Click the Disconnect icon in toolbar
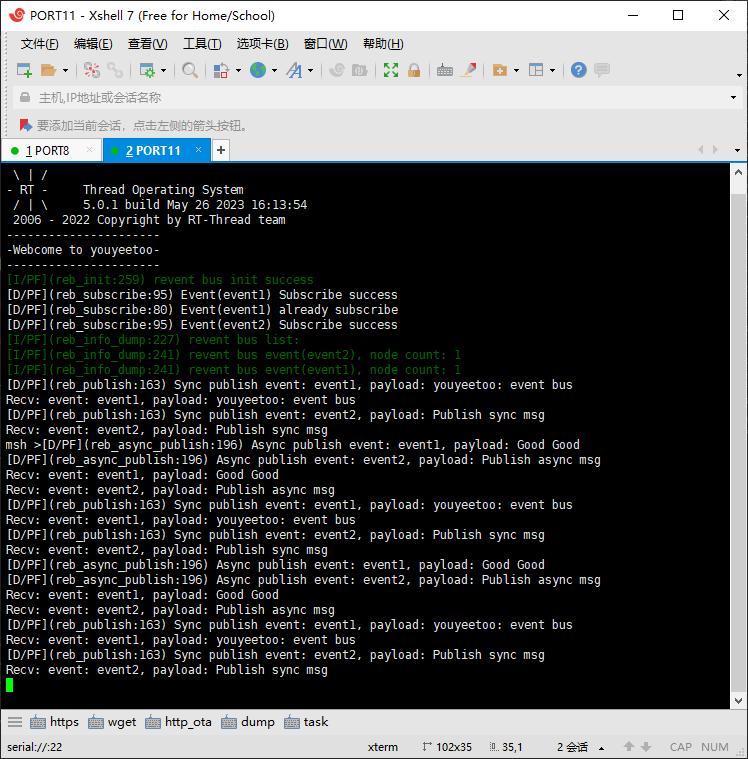The image size is (748, 759). tap(92, 70)
